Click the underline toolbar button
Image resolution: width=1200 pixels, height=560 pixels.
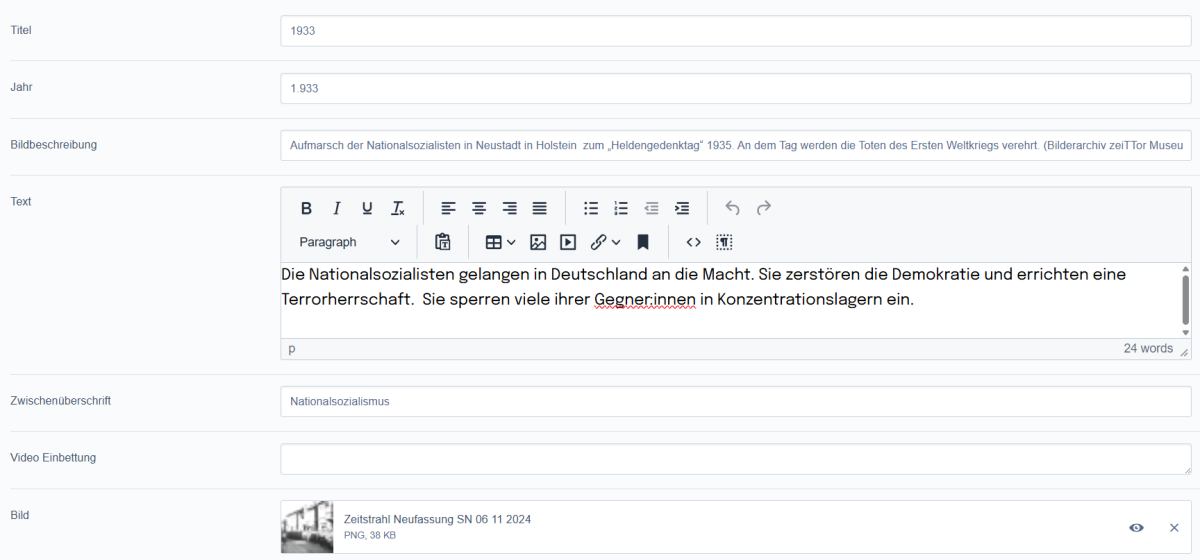click(x=367, y=208)
